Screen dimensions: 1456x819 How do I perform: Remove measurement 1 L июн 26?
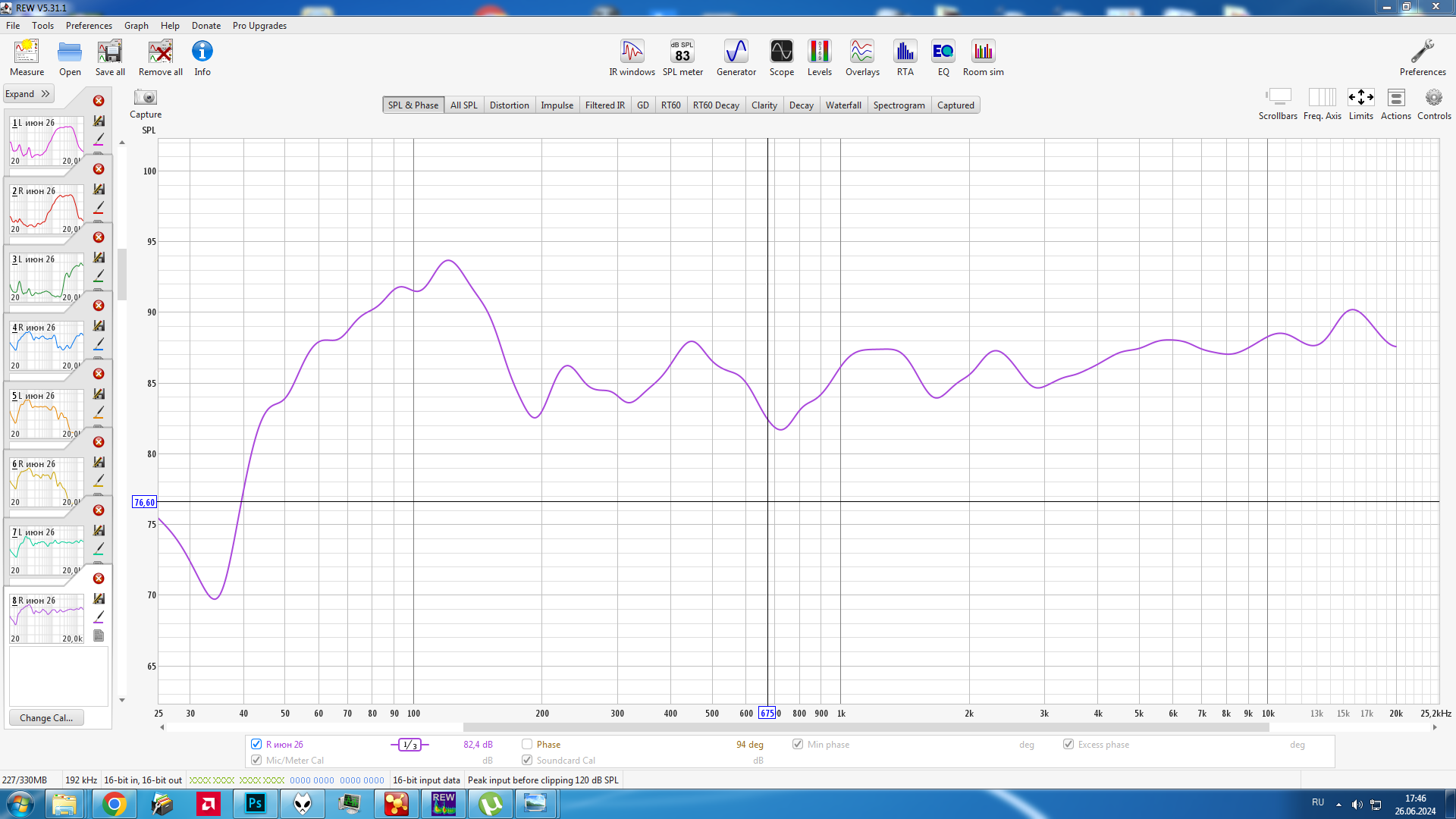click(x=99, y=101)
